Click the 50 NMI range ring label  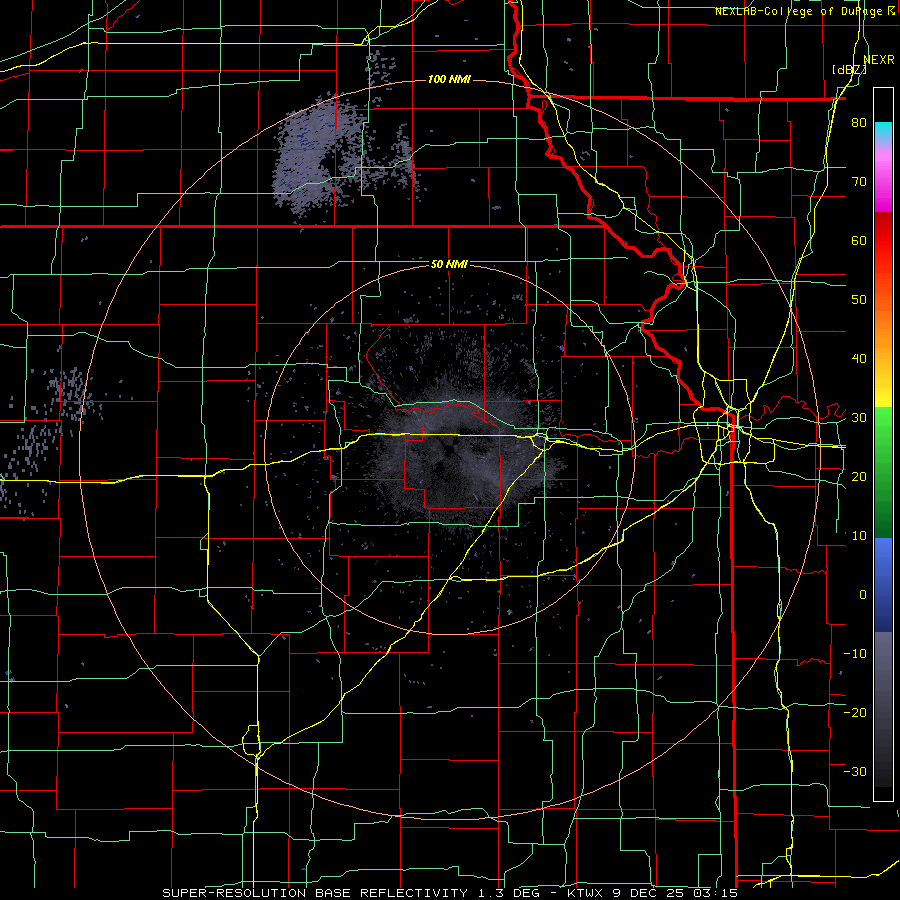449,264
